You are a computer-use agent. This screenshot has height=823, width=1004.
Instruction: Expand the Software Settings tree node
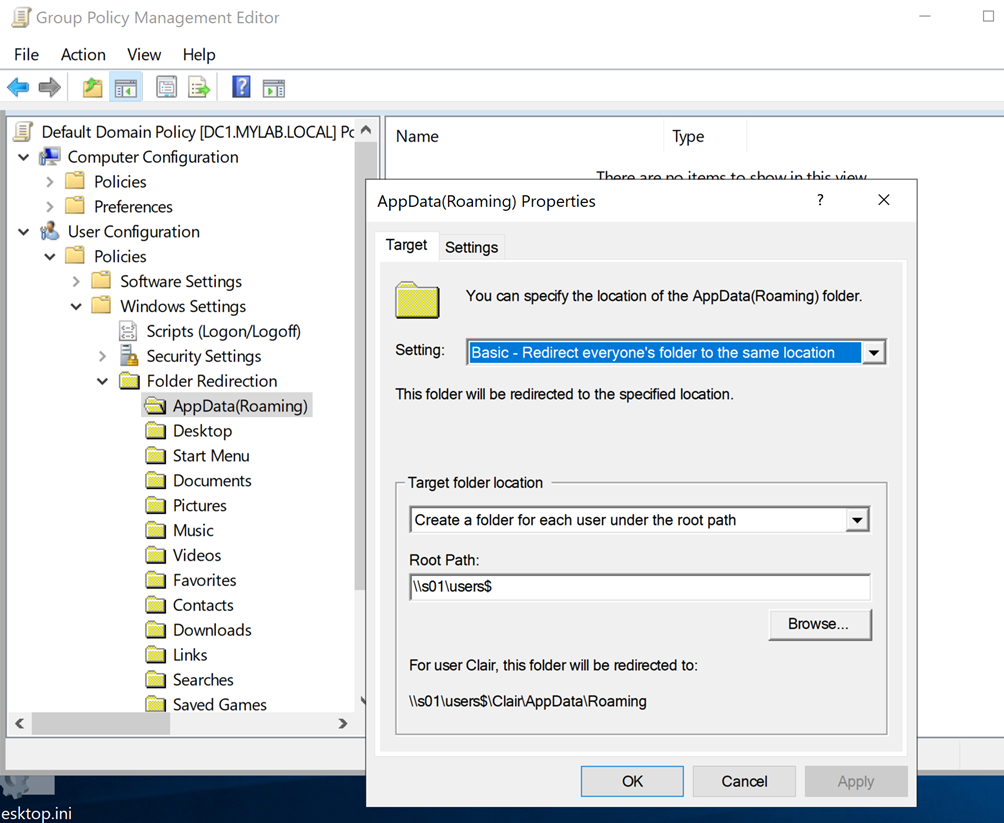(77, 282)
